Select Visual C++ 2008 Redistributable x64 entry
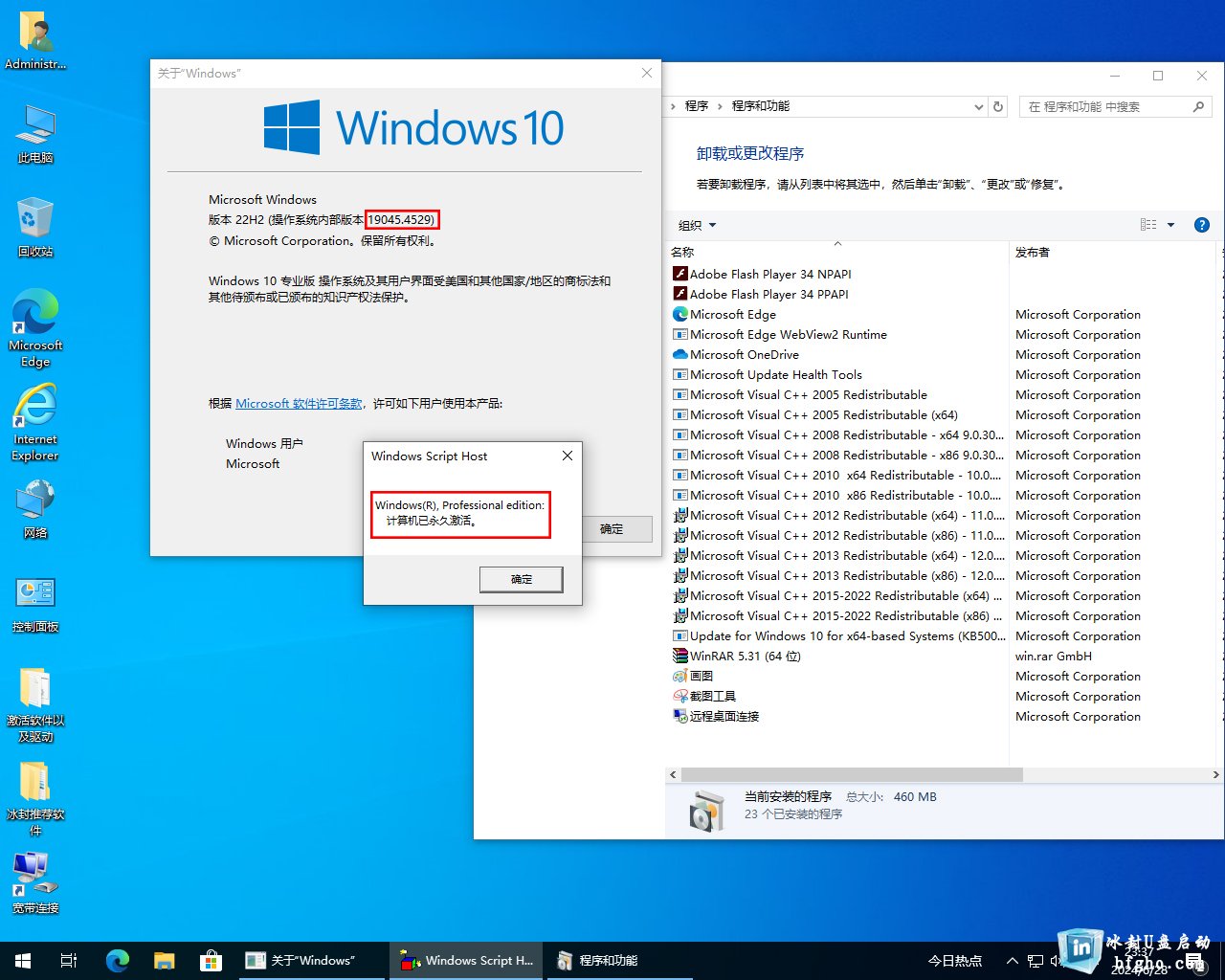The height and width of the screenshot is (980, 1225). pyautogui.click(x=838, y=434)
